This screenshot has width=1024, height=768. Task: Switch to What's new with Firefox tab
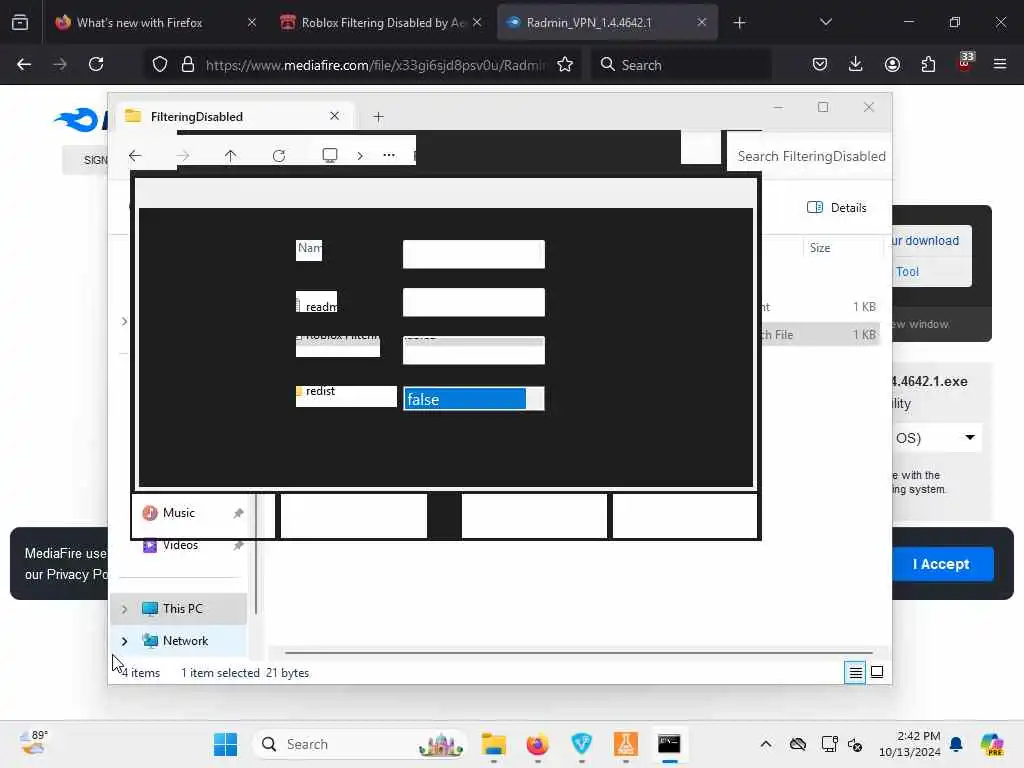click(x=139, y=22)
